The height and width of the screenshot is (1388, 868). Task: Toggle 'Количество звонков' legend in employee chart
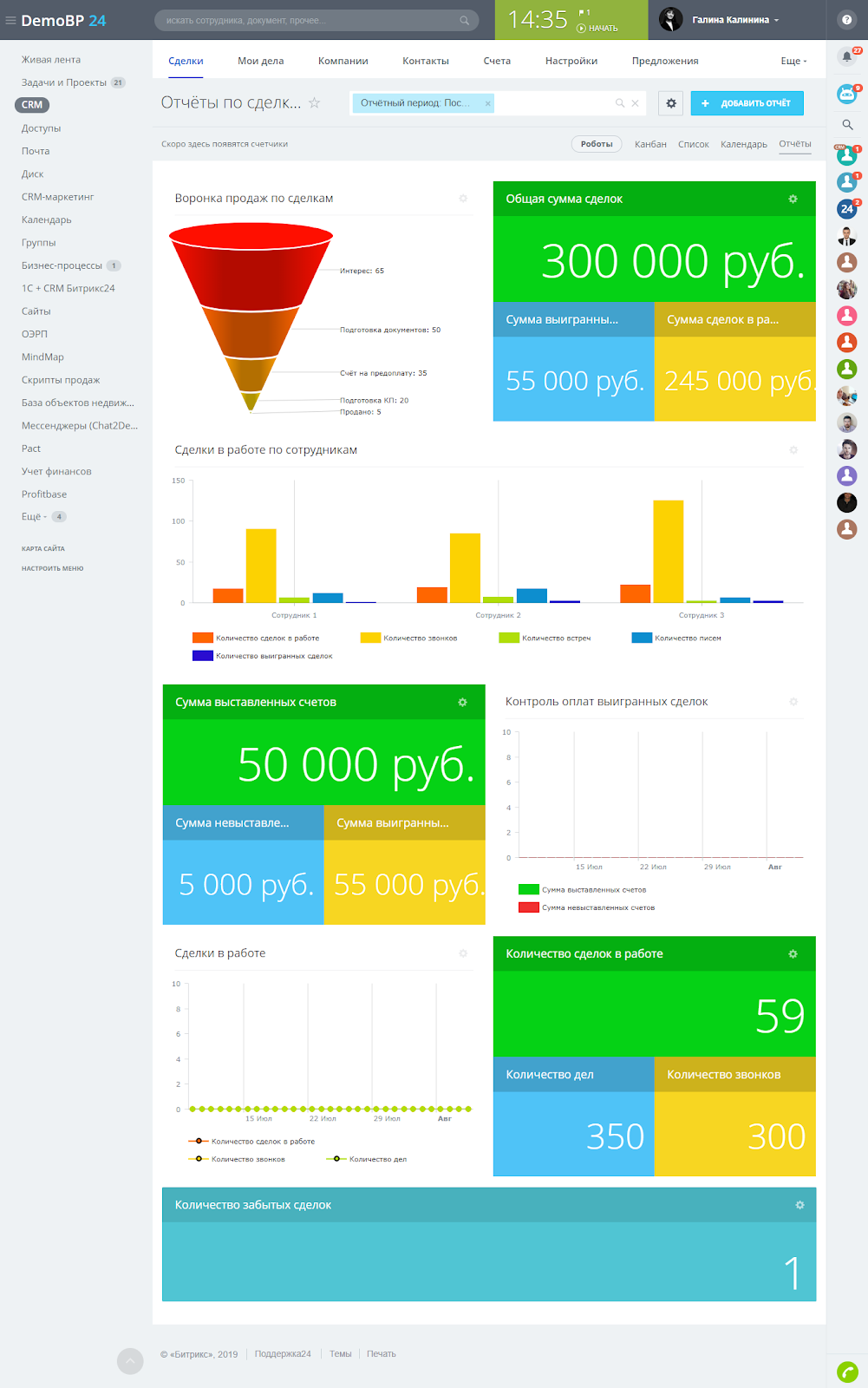420,638
